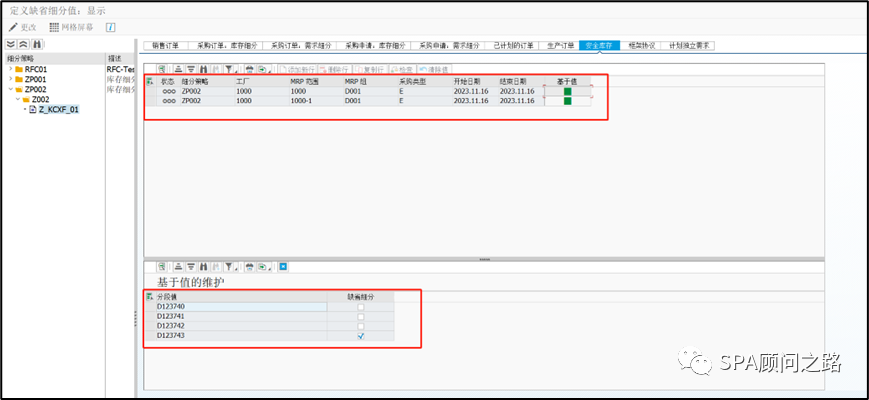The width and height of the screenshot is (869, 400).
Task: Click the 添加新行 add row button
Action: (x=298, y=69)
